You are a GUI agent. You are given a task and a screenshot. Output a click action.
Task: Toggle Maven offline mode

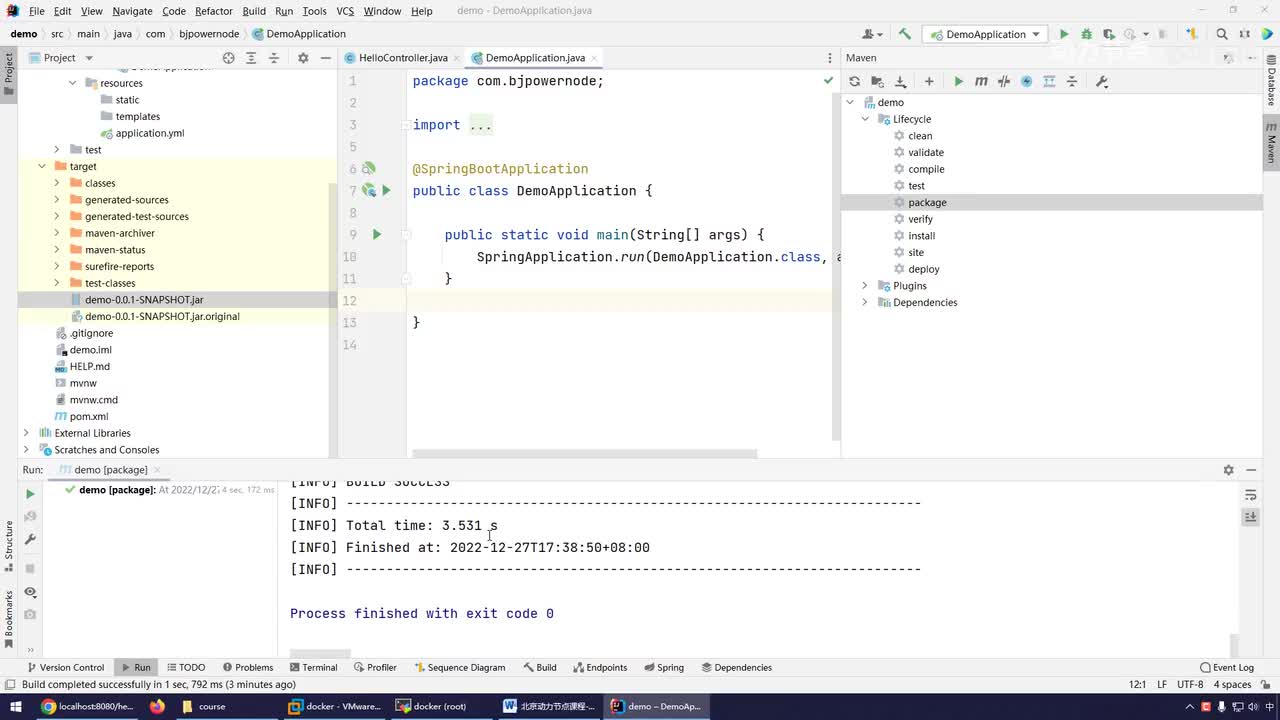[1004, 81]
